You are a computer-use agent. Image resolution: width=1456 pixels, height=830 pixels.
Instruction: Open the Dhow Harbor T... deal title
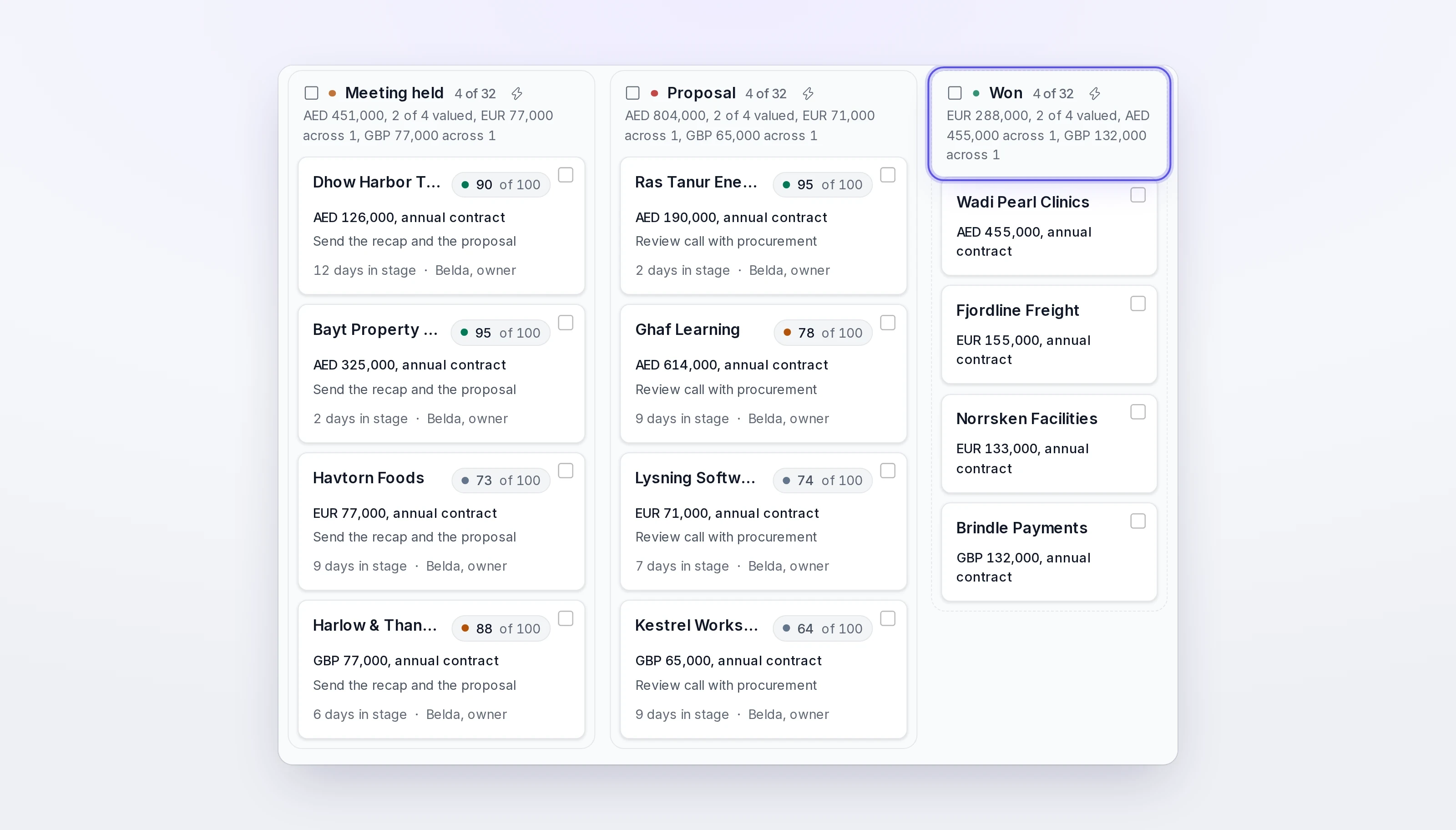377,182
